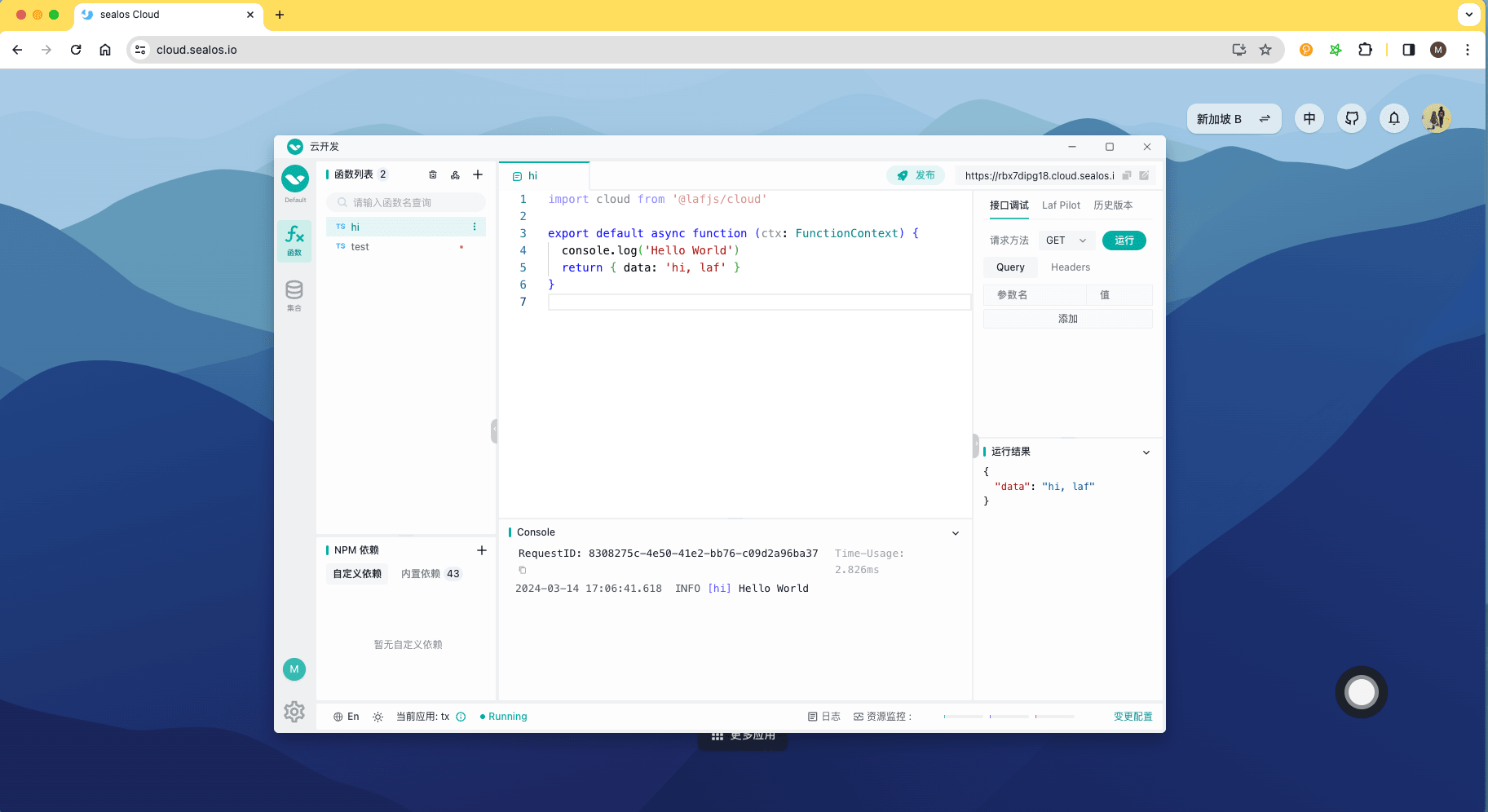Click the 发布 publish button

click(x=916, y=175)
